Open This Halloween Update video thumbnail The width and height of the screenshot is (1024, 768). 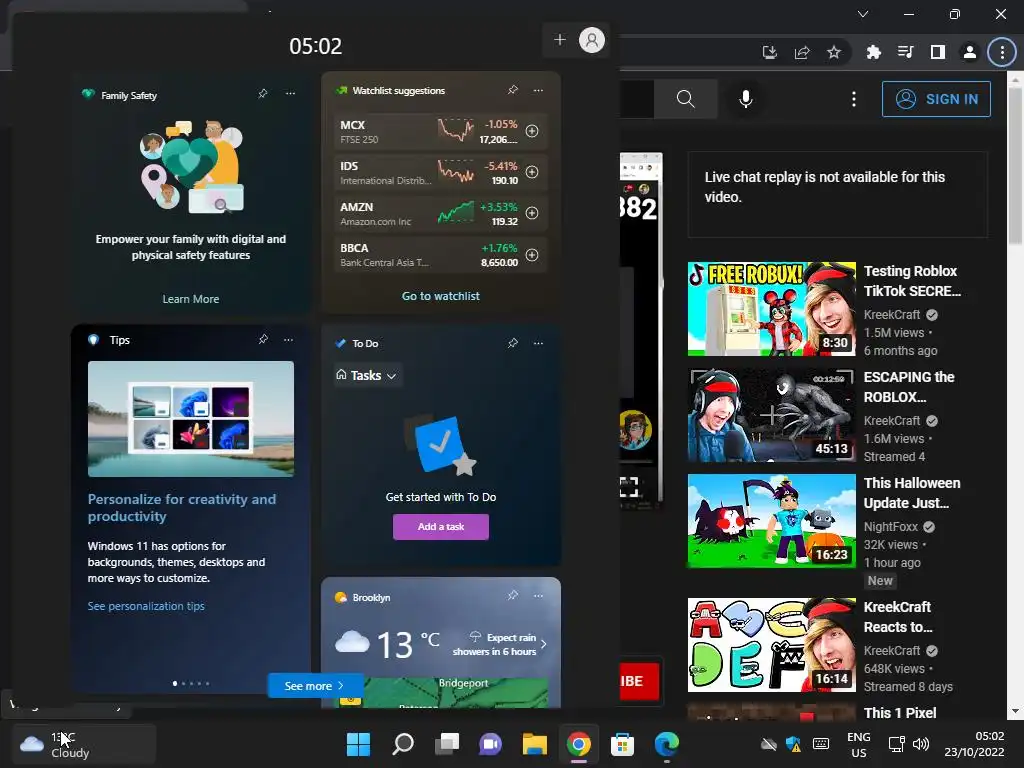(772, 521)
